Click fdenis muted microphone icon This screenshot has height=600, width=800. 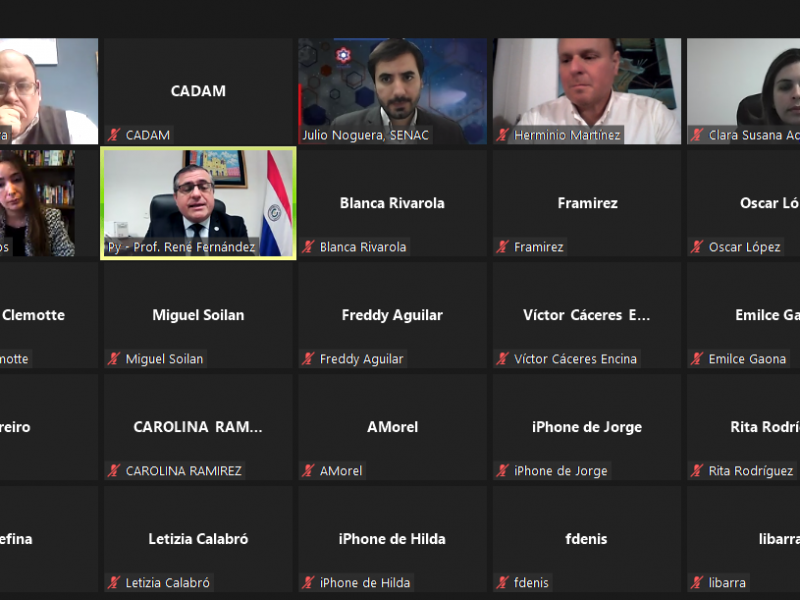[x=503, y=583]
